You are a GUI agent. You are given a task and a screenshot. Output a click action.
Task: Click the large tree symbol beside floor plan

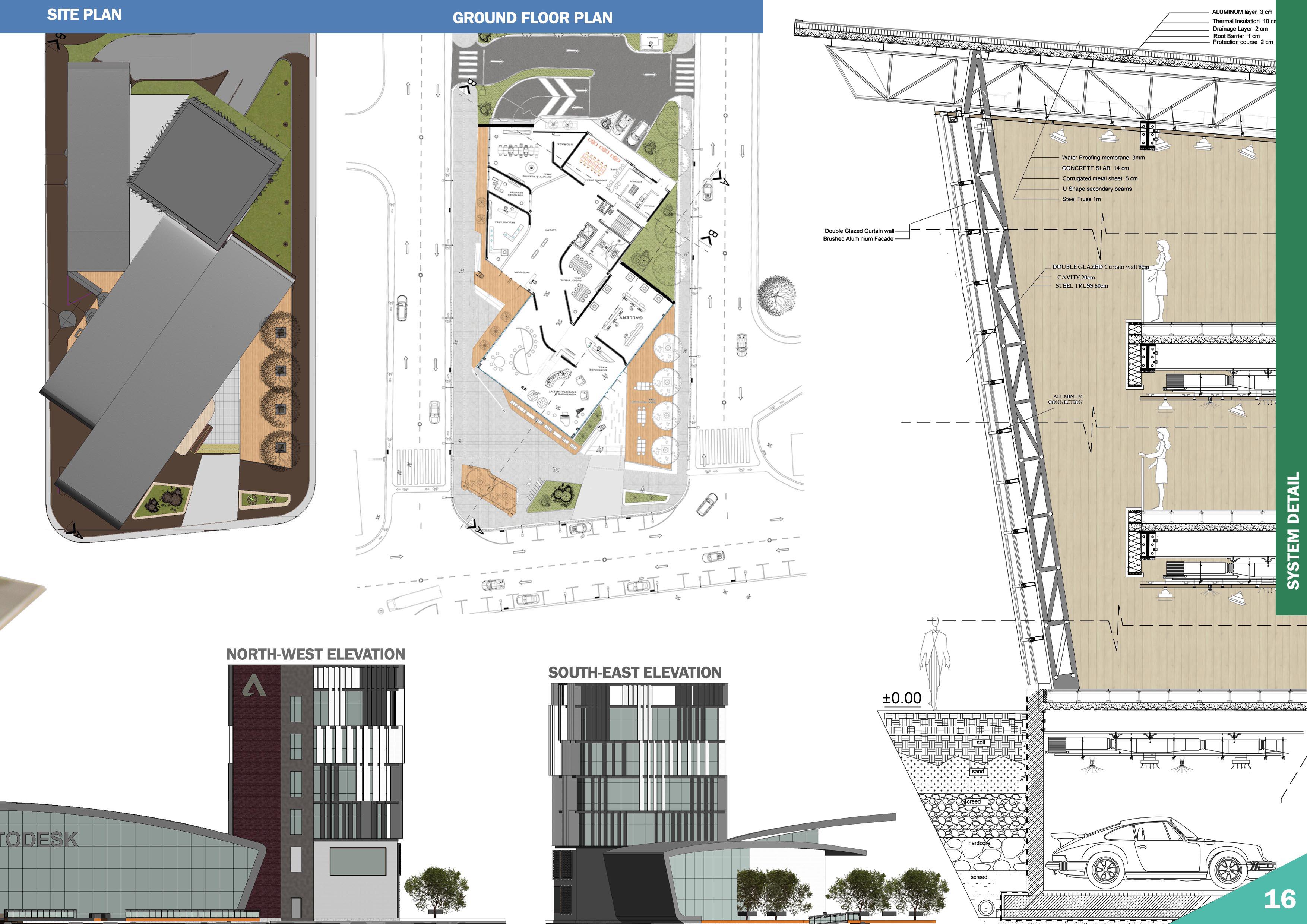coord(776,295)
